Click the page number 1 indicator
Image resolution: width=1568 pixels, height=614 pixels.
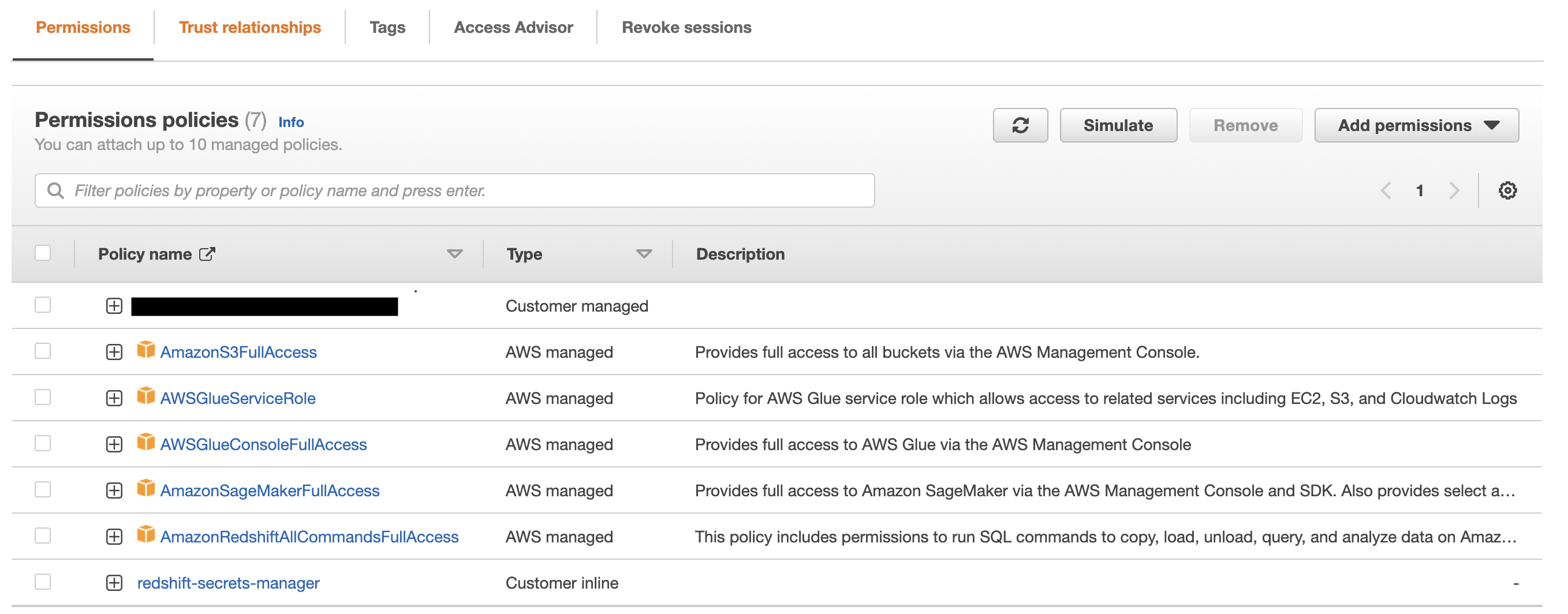point(1420,190)
